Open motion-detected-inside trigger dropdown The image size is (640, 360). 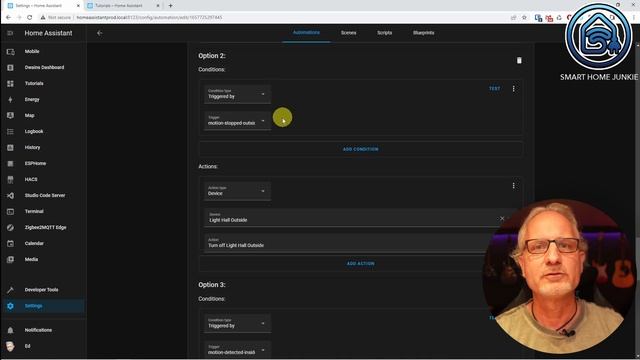point(237,350)
